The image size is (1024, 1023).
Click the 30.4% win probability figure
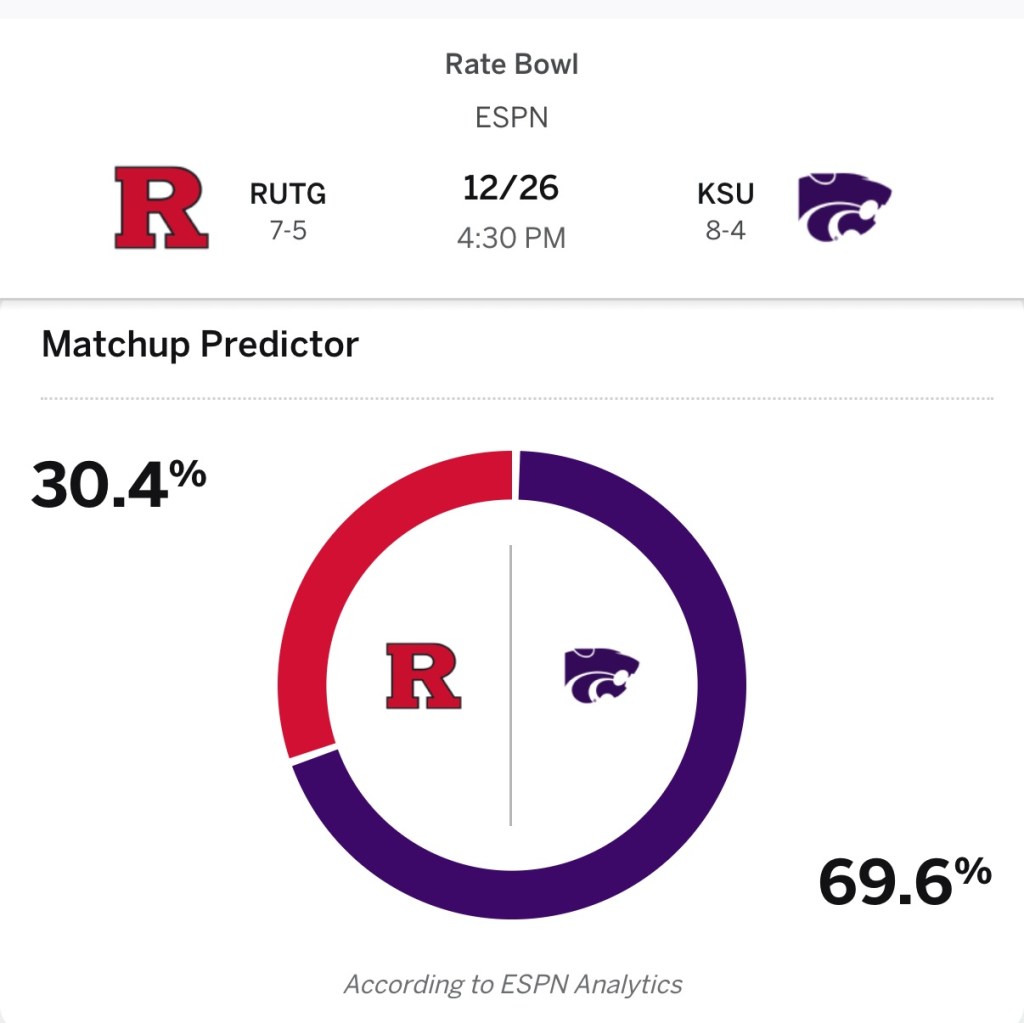pyautogui.click(x=118, y=483)
